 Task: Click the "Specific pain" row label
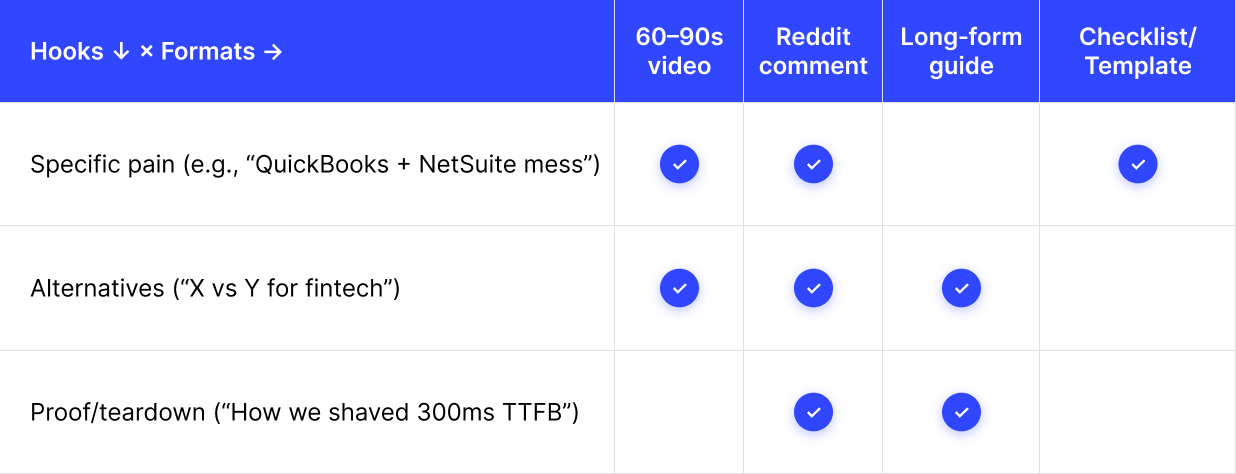click(315, 164)
